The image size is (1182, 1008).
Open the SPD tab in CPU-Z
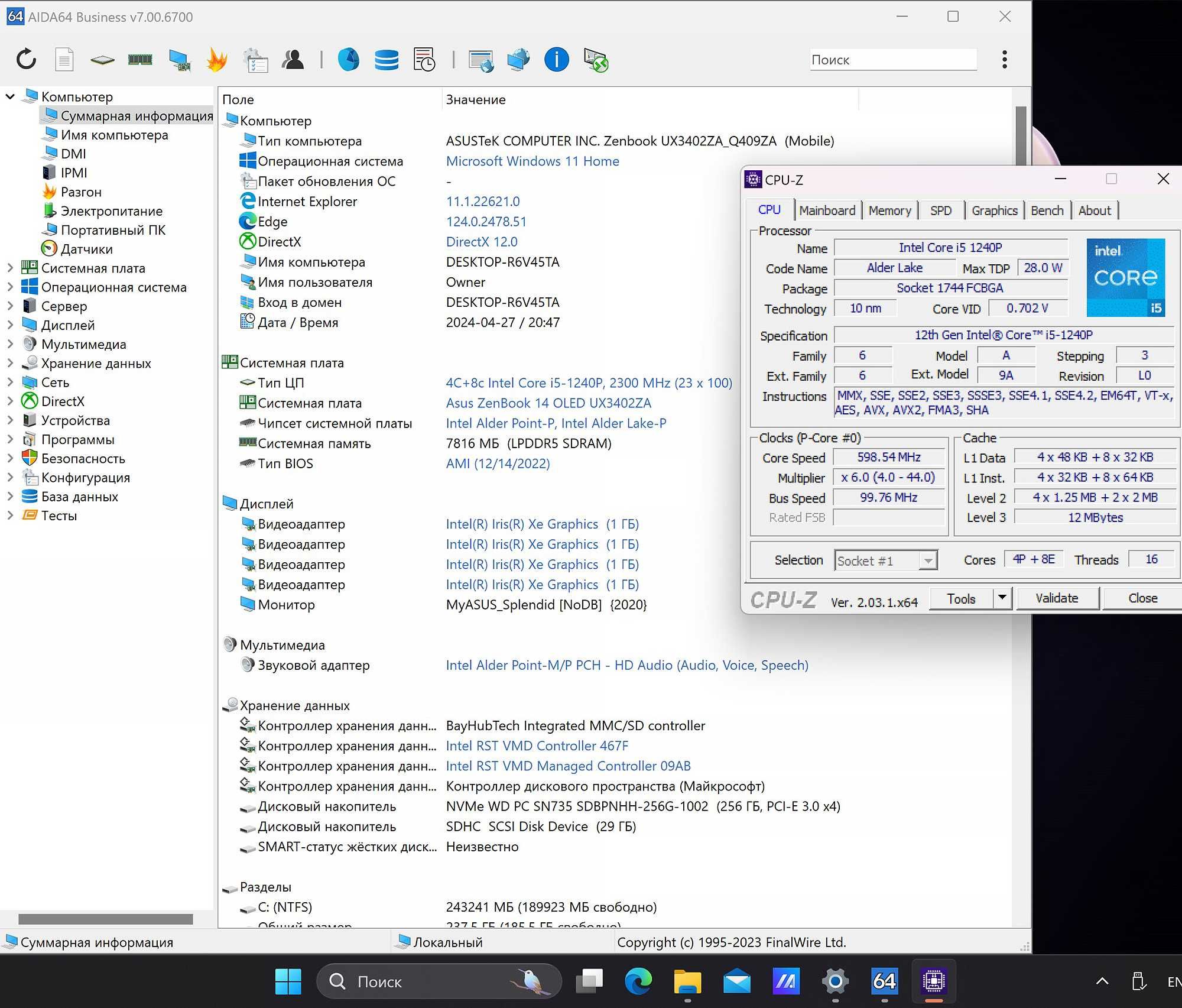(x=941, y=210)
